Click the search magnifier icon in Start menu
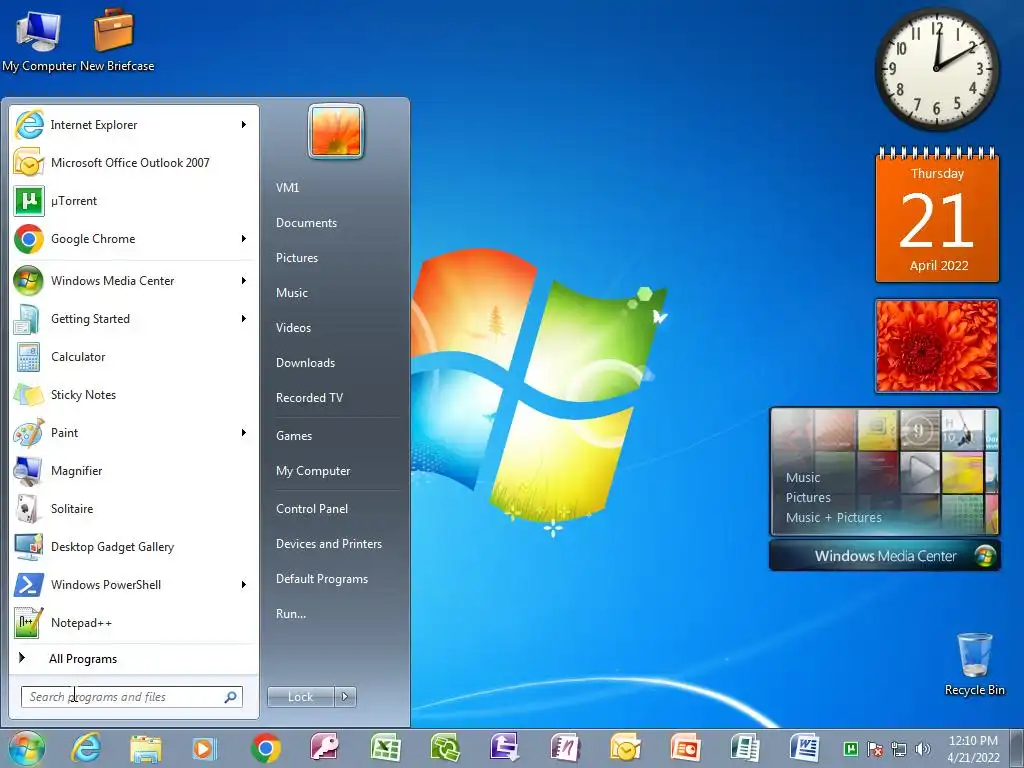This screenshot has height=768, width=1024. (x=230, y=697)
